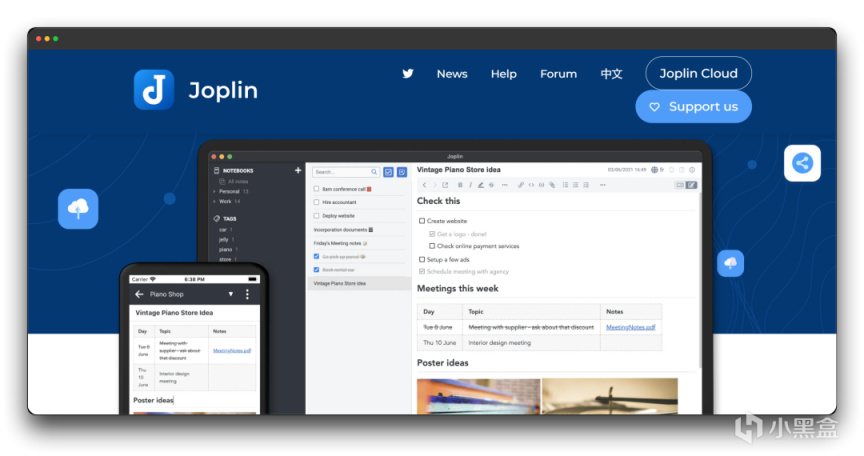Select the piano tag

[x=225, y=249]
